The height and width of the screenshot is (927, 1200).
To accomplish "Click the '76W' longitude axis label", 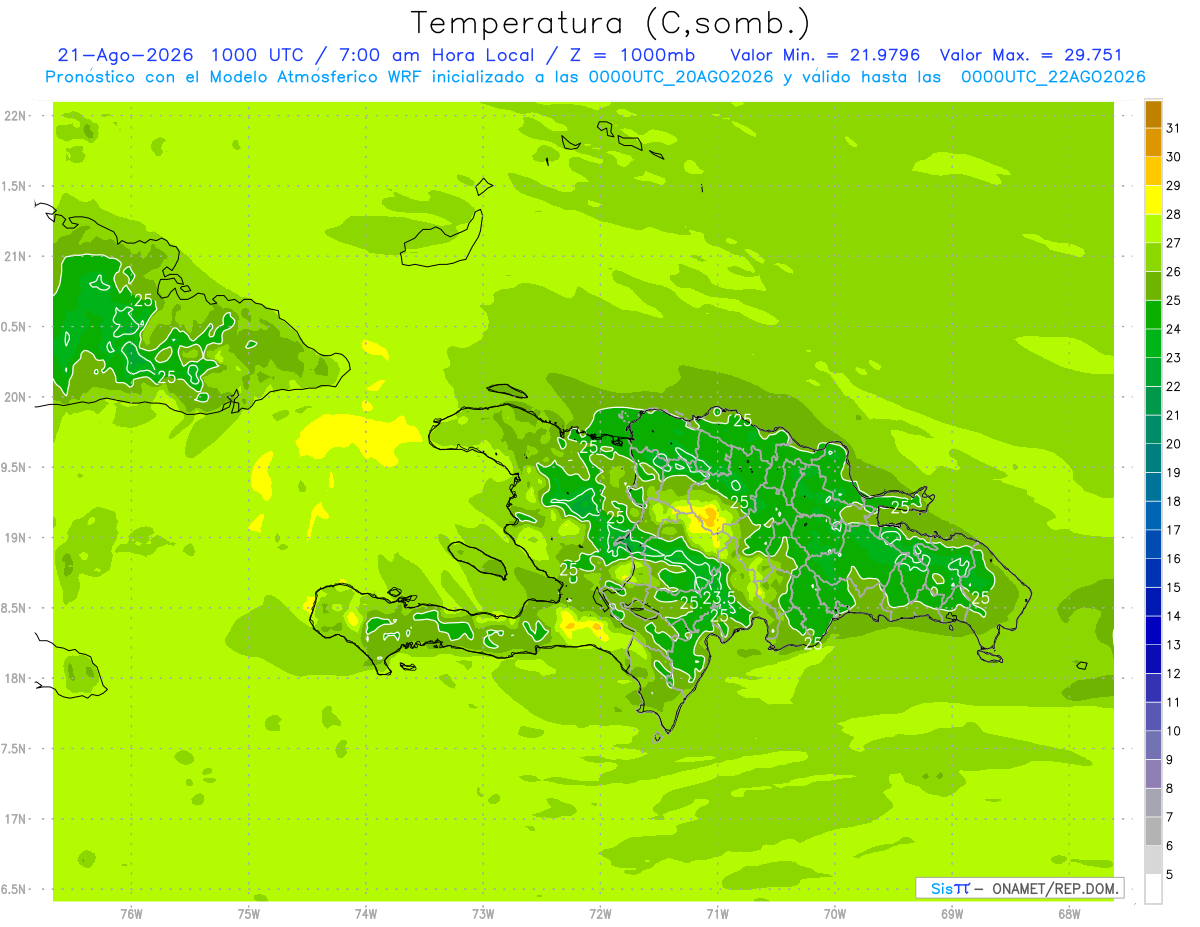I will 131,914.
